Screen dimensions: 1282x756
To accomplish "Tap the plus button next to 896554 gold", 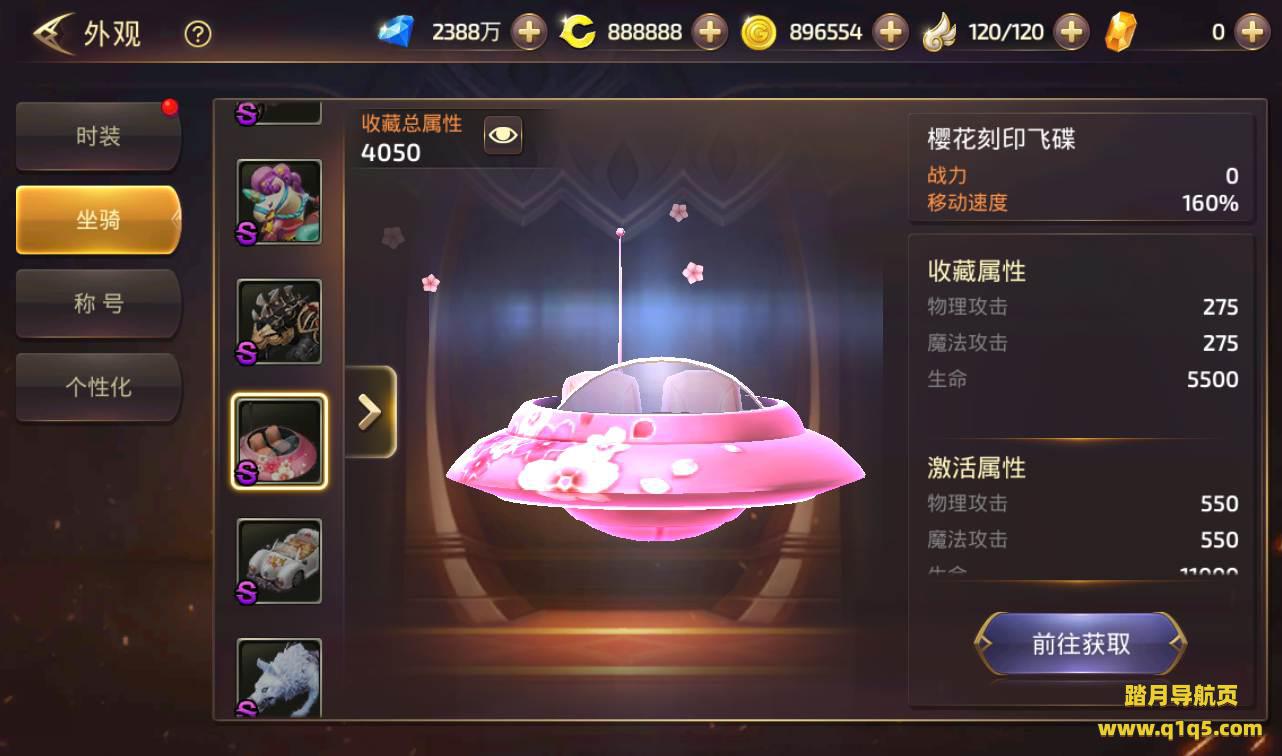I will click(x=890, y=32).
